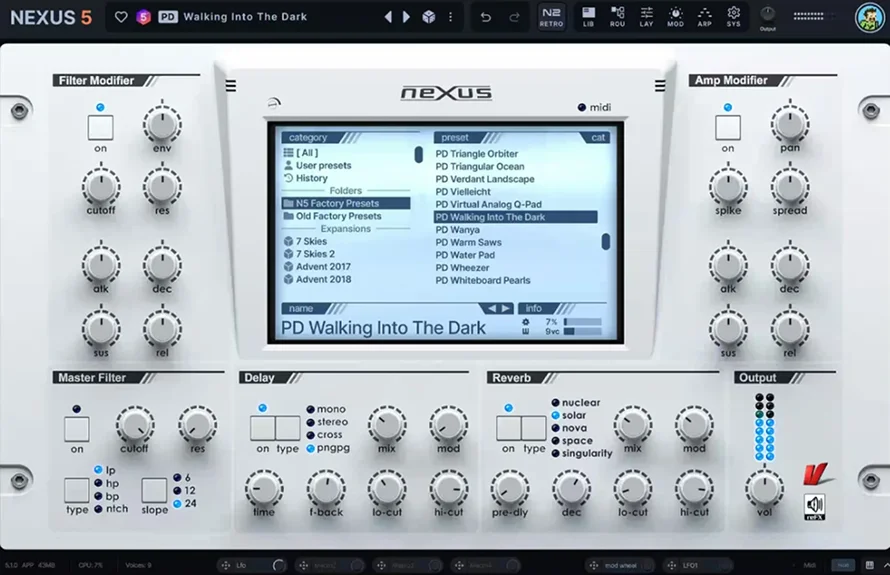
Task: Click the Output vol knob
Action: [764, 488]
